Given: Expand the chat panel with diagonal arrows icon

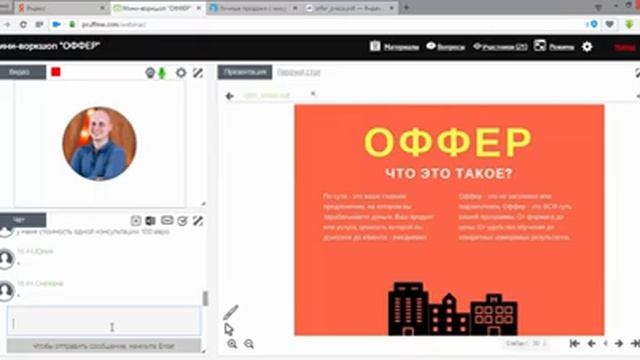Looking at the screenshot, I should click(x=198, y=220).
